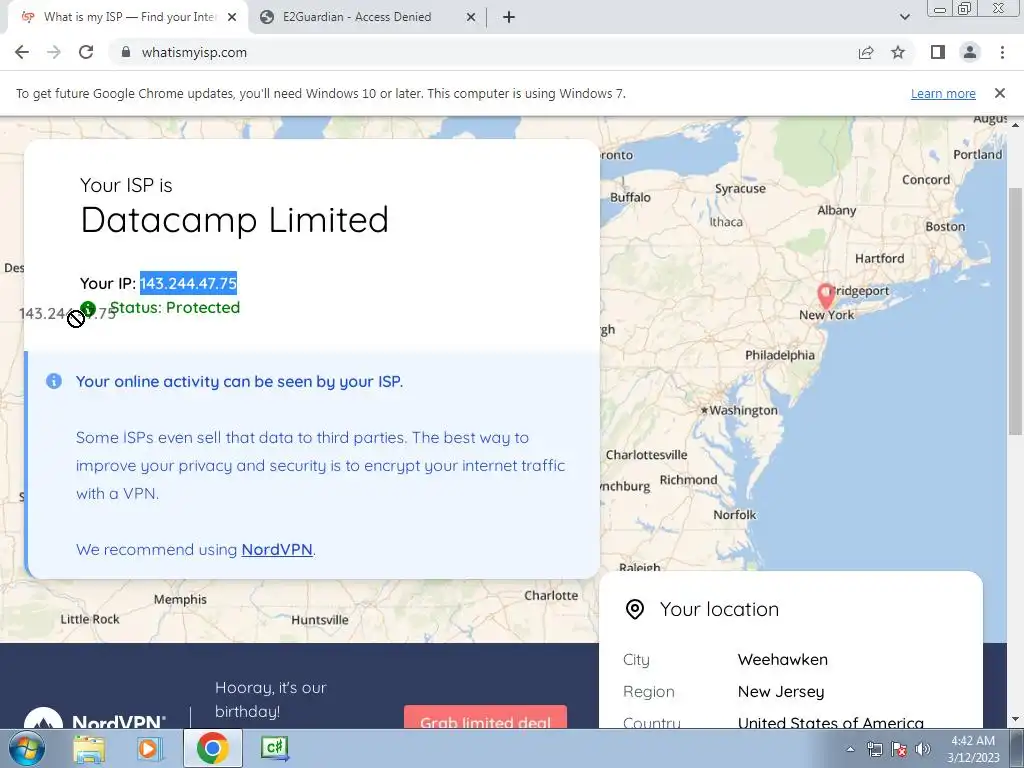1024x768 pixels.
Task: Open the Chrome side panel
Action: 938,52
